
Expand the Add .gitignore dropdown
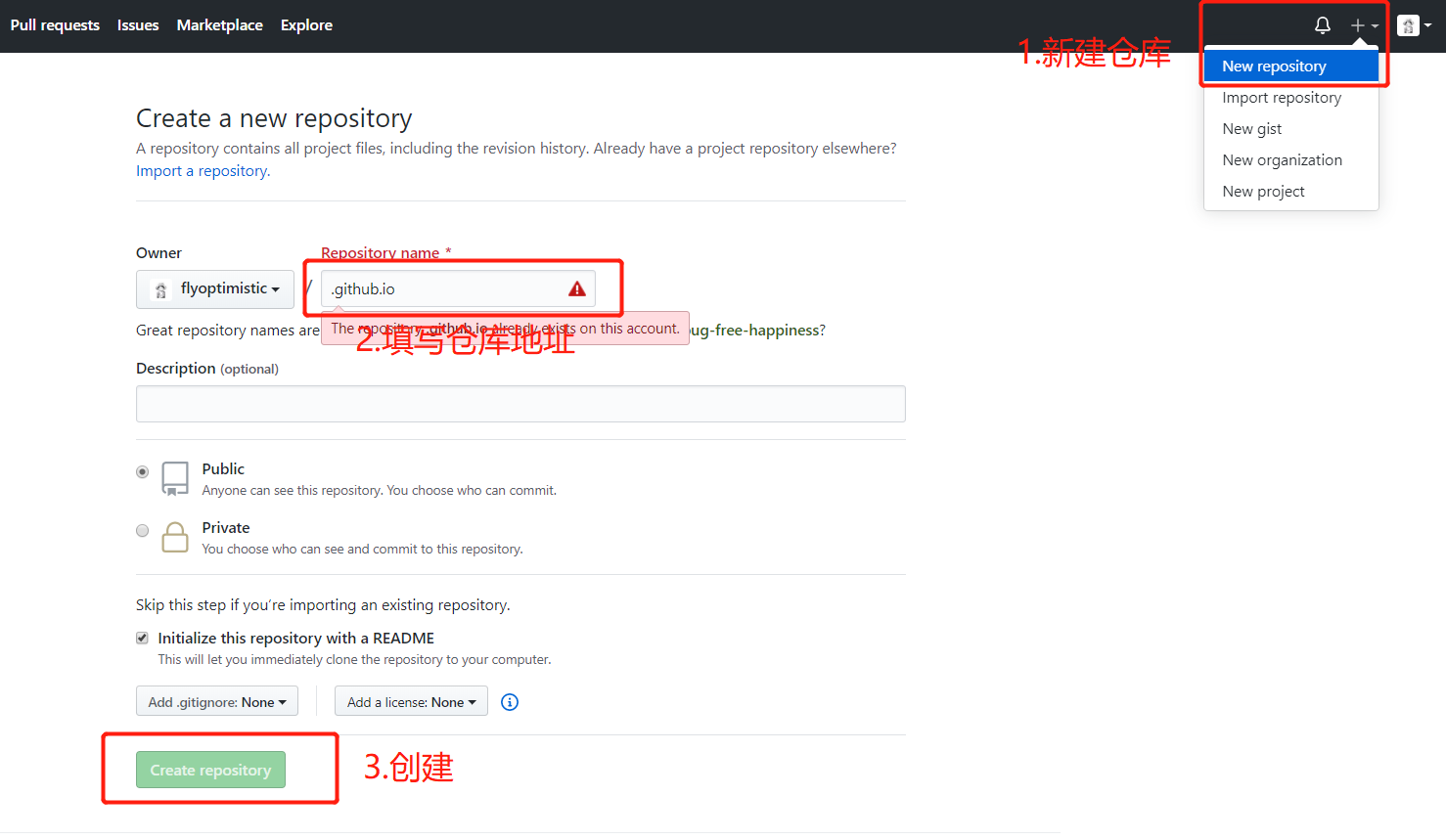[217, 702]
